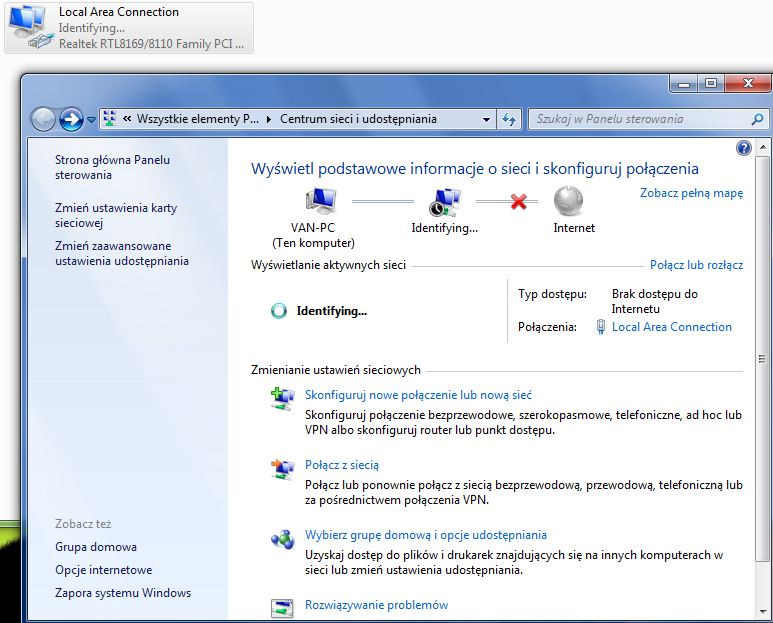Screen dimensions: 773x623
Task: Expand the breadcrumb arrow after Wszystkie elementy
Action: point(269,119)
